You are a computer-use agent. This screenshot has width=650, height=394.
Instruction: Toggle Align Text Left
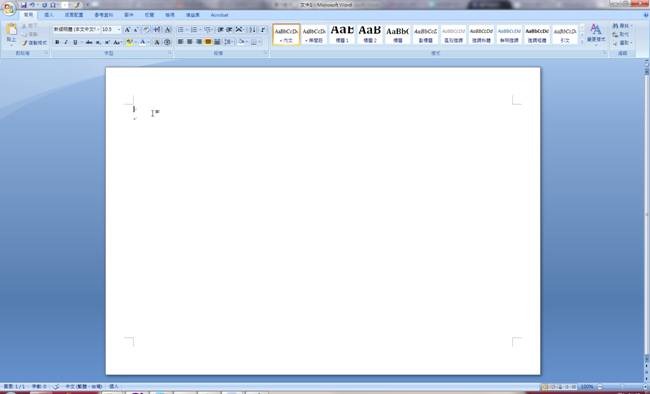(180, 42)
